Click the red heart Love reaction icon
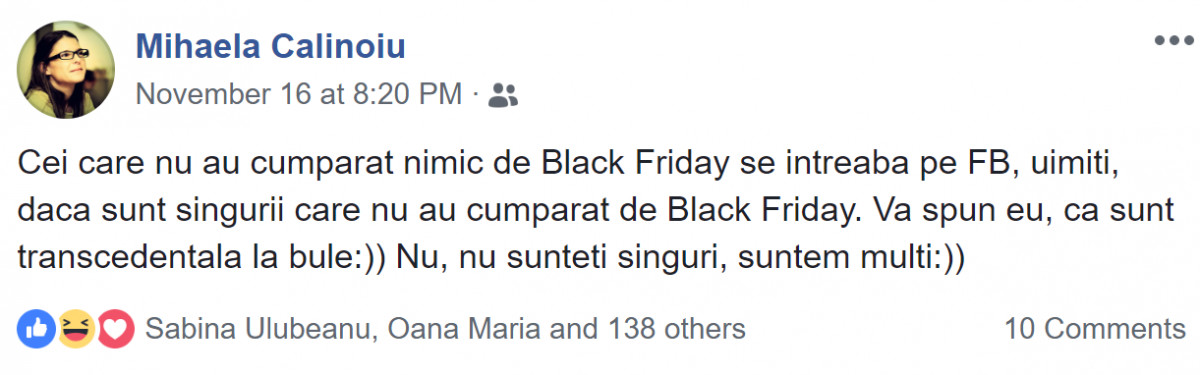 click(x=115, y=328)
